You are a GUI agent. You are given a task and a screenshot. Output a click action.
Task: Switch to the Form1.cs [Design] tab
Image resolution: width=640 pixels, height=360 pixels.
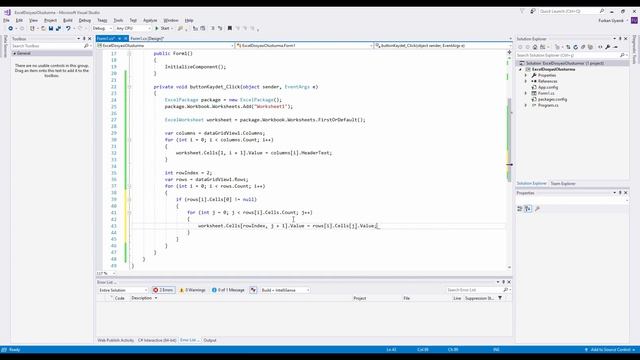pos(147,38)
